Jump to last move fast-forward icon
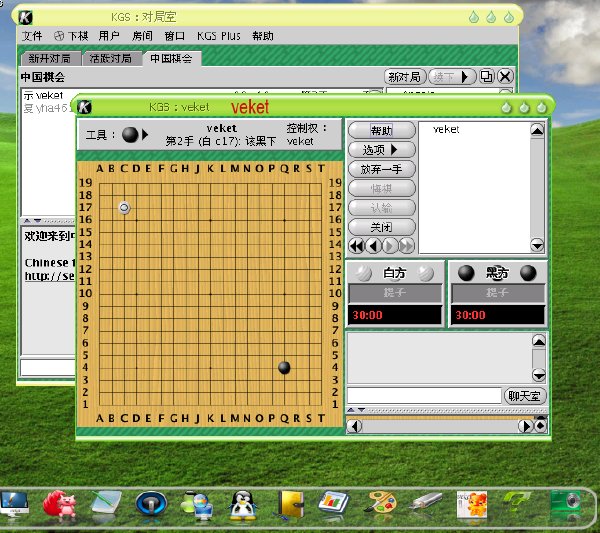The image size is (600, 533). 407,246
